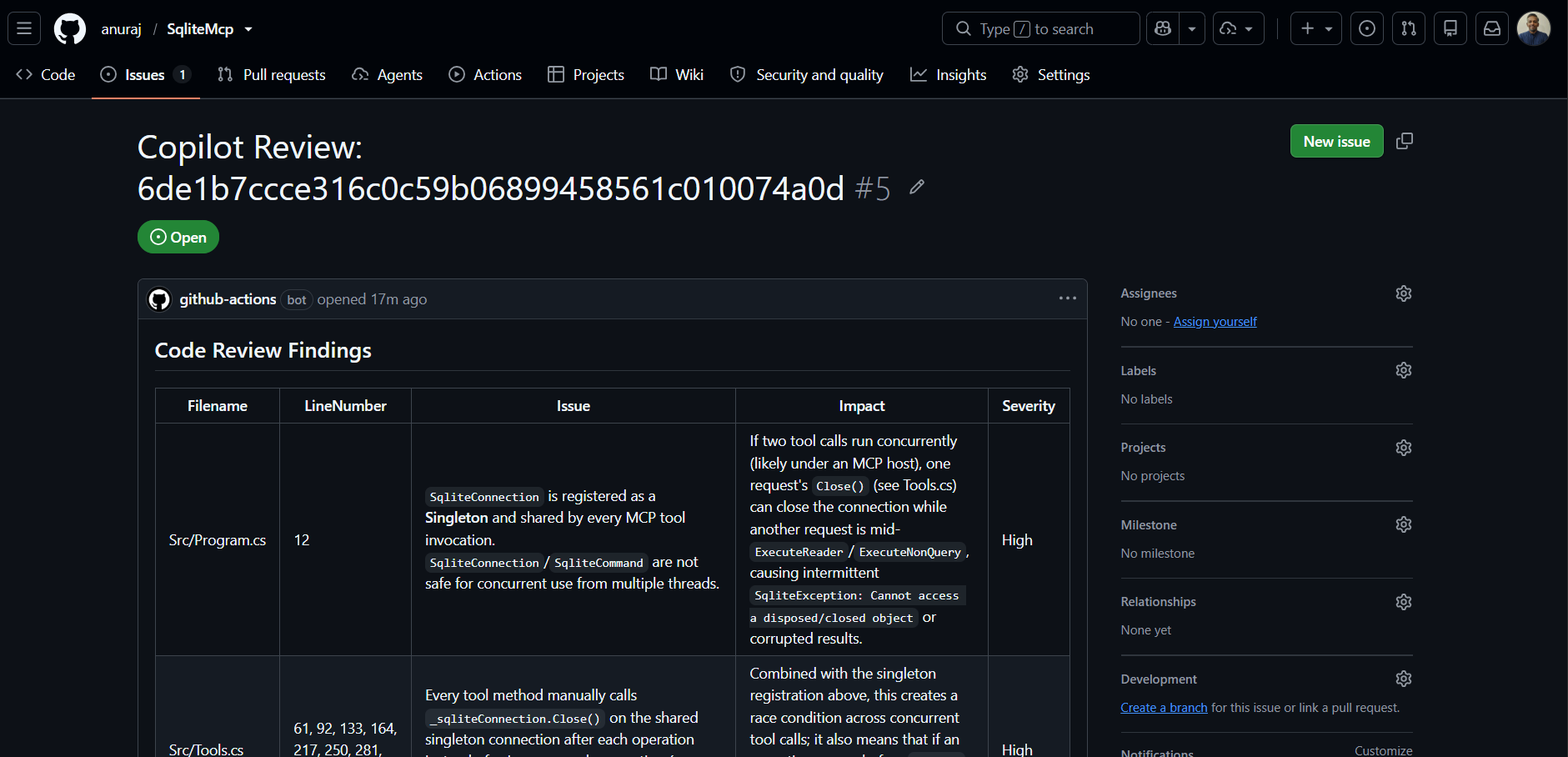The width and height of the screenshot is (1568, 757).
Task: Click the github-actions bot avatar
Action: [x=159, y=299]
